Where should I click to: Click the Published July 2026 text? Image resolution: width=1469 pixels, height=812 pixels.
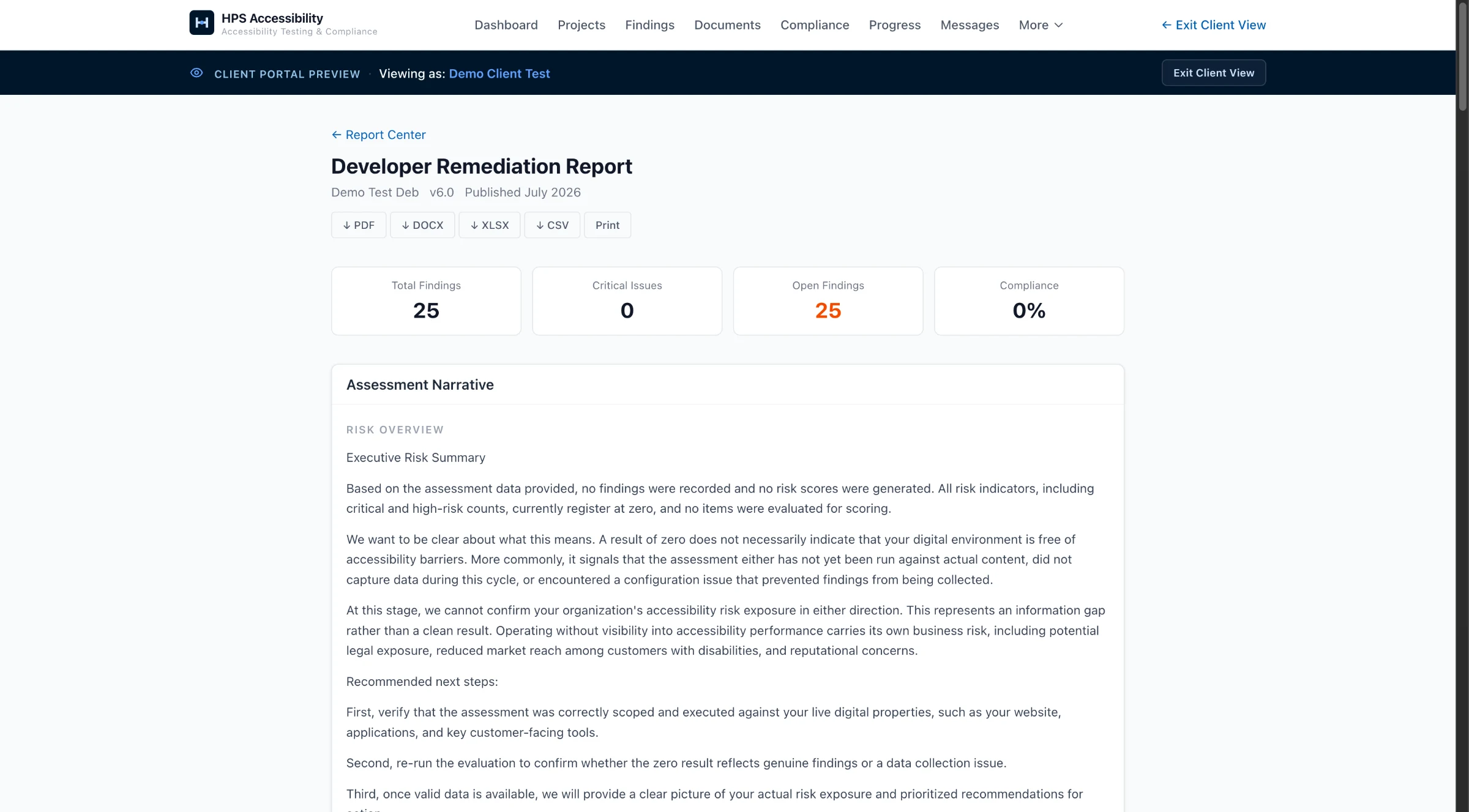click(x=523, y=192)
